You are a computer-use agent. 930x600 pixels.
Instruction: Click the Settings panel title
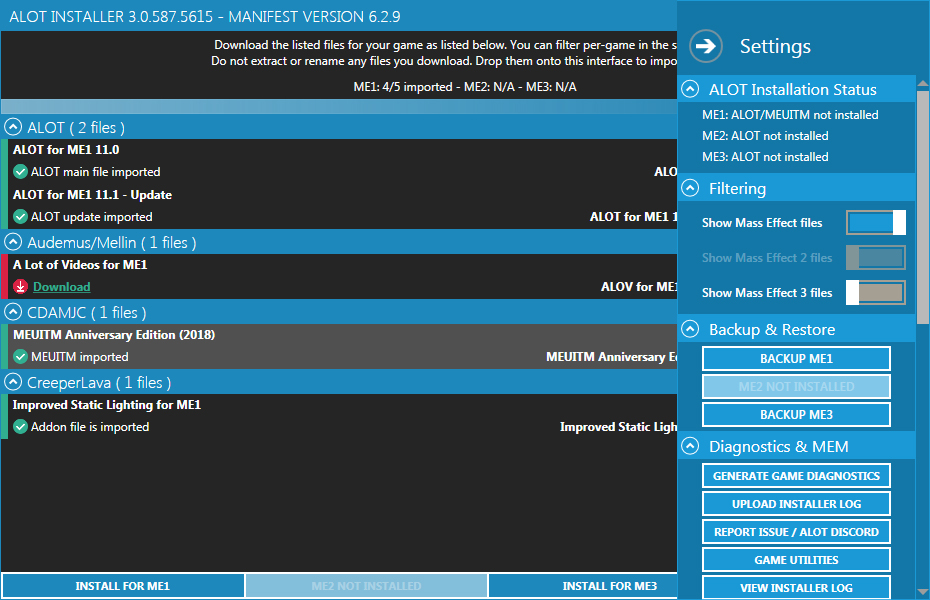(x=775, y=46)
